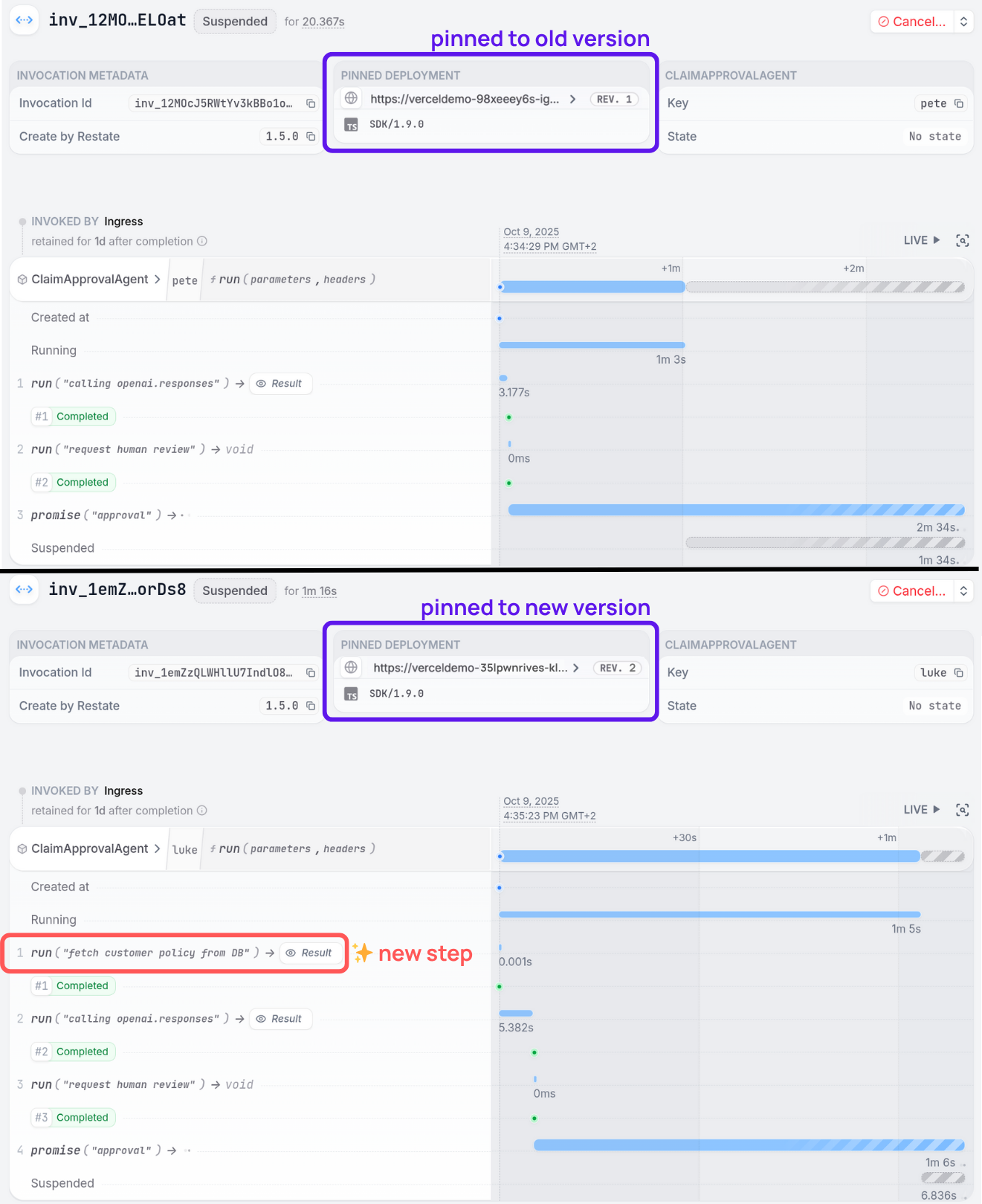Cancel the inv_1emZ…orDs8 invocation
This screenshot has height=1204, width=982.
[x=912, y=591]
